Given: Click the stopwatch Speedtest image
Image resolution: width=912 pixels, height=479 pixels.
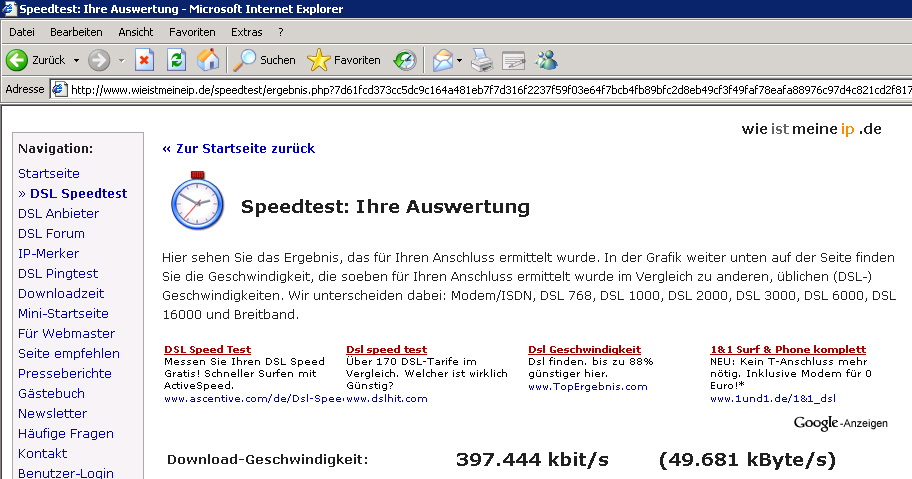Looking at the screenshot, I should [198, 201].
